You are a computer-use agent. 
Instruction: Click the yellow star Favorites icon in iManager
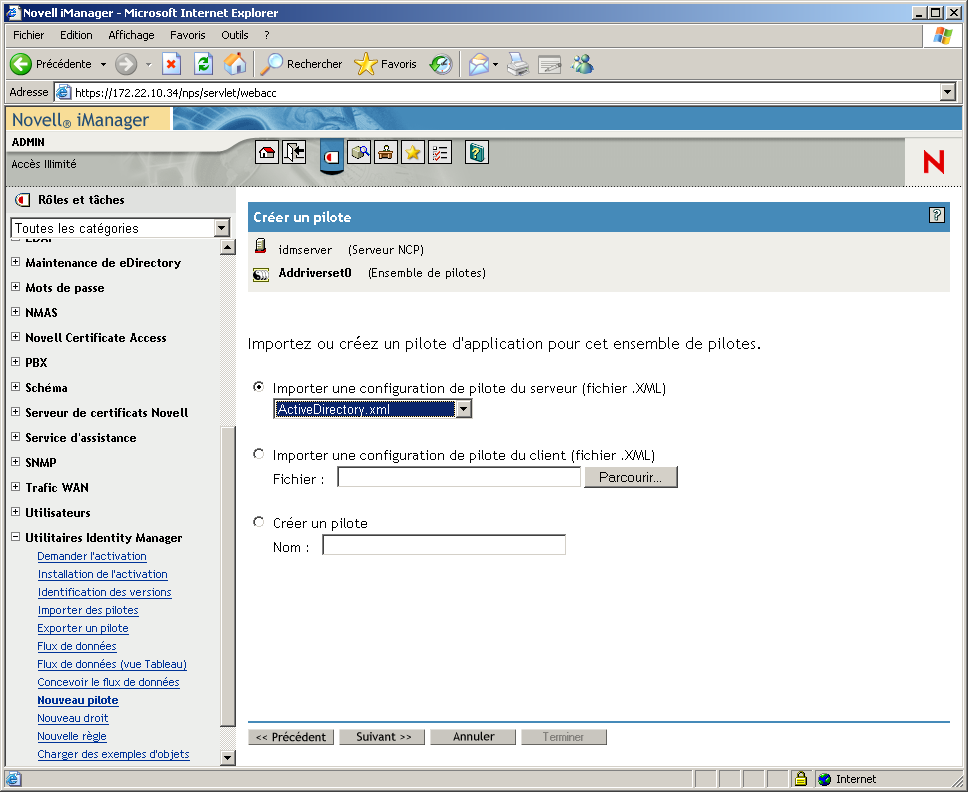click(x=411, y=152)
